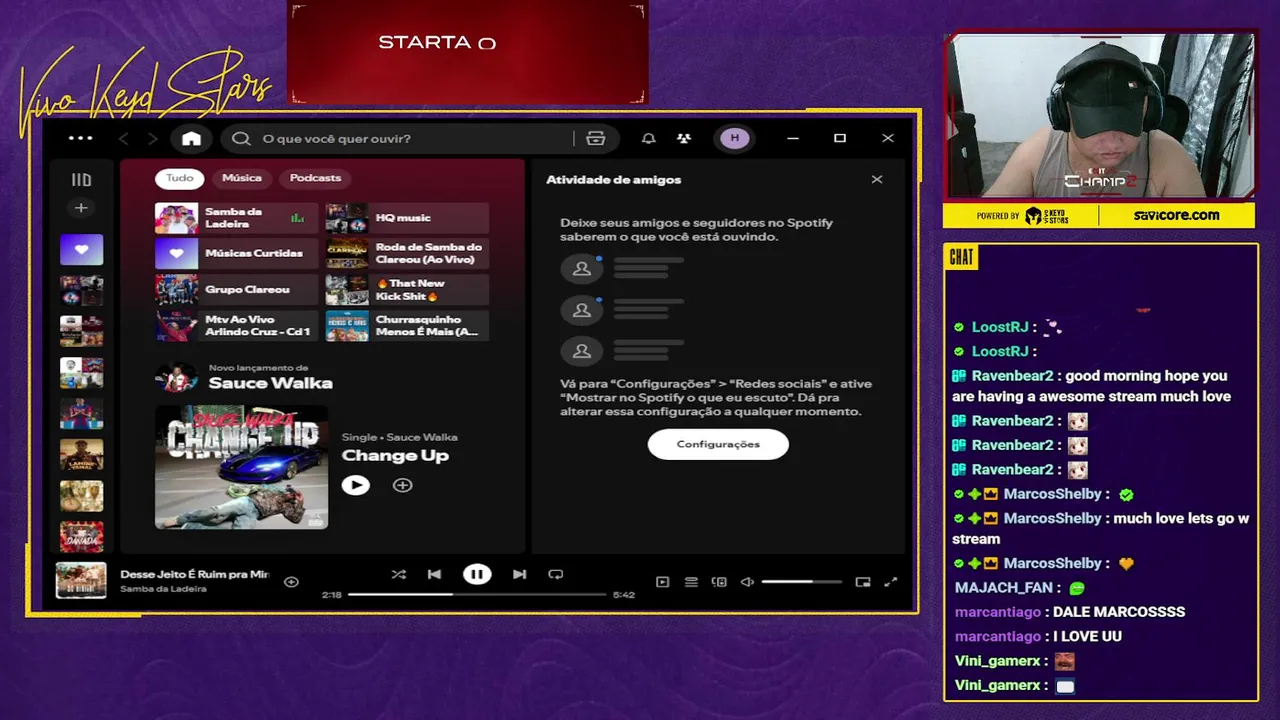Open the 'Change Up' single title

[x=395, y=456]
